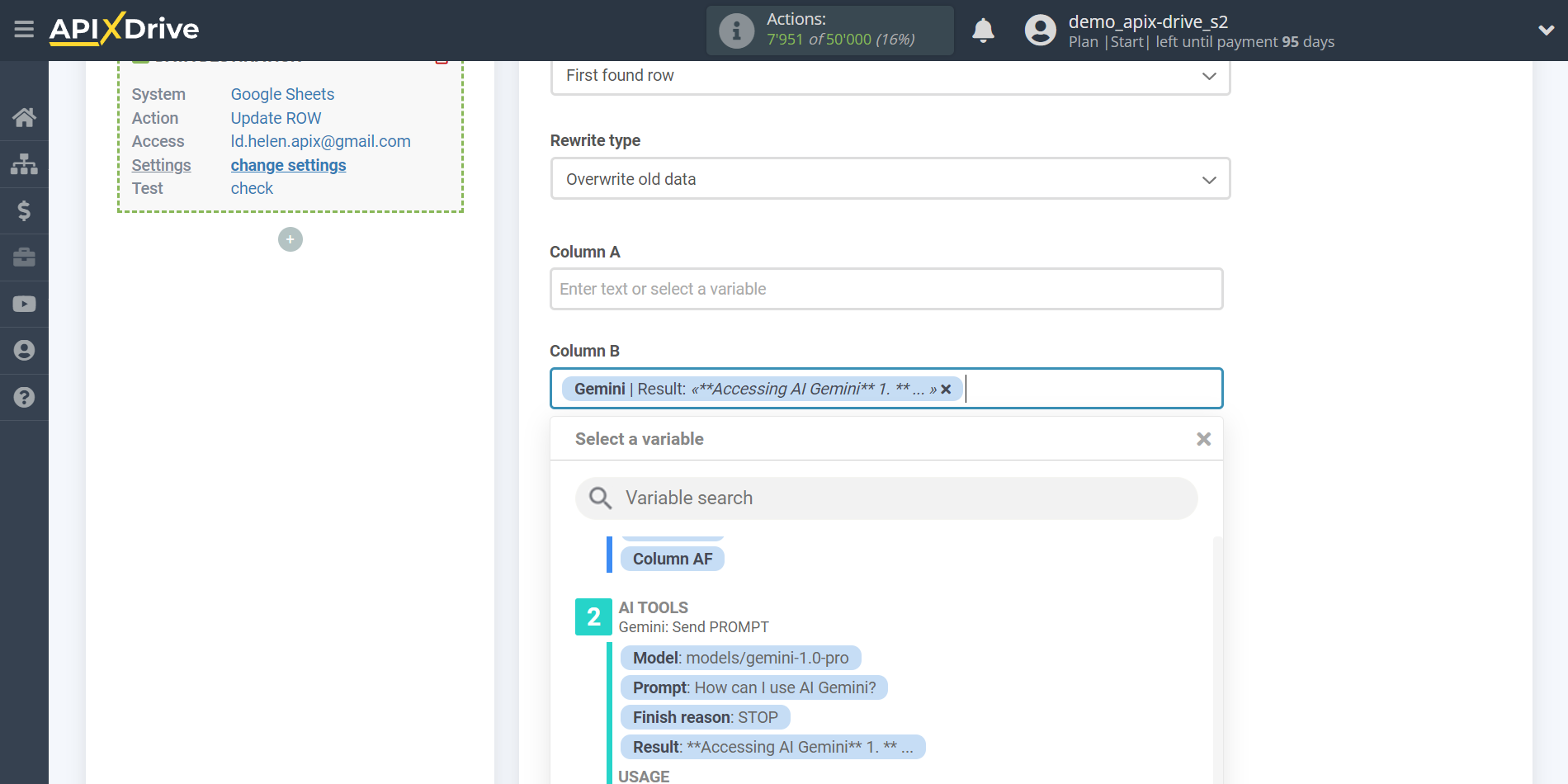This screenshot has width=1568, height=784.
Task: Open First found row dropdown
Action: click(x=890, y=76)
